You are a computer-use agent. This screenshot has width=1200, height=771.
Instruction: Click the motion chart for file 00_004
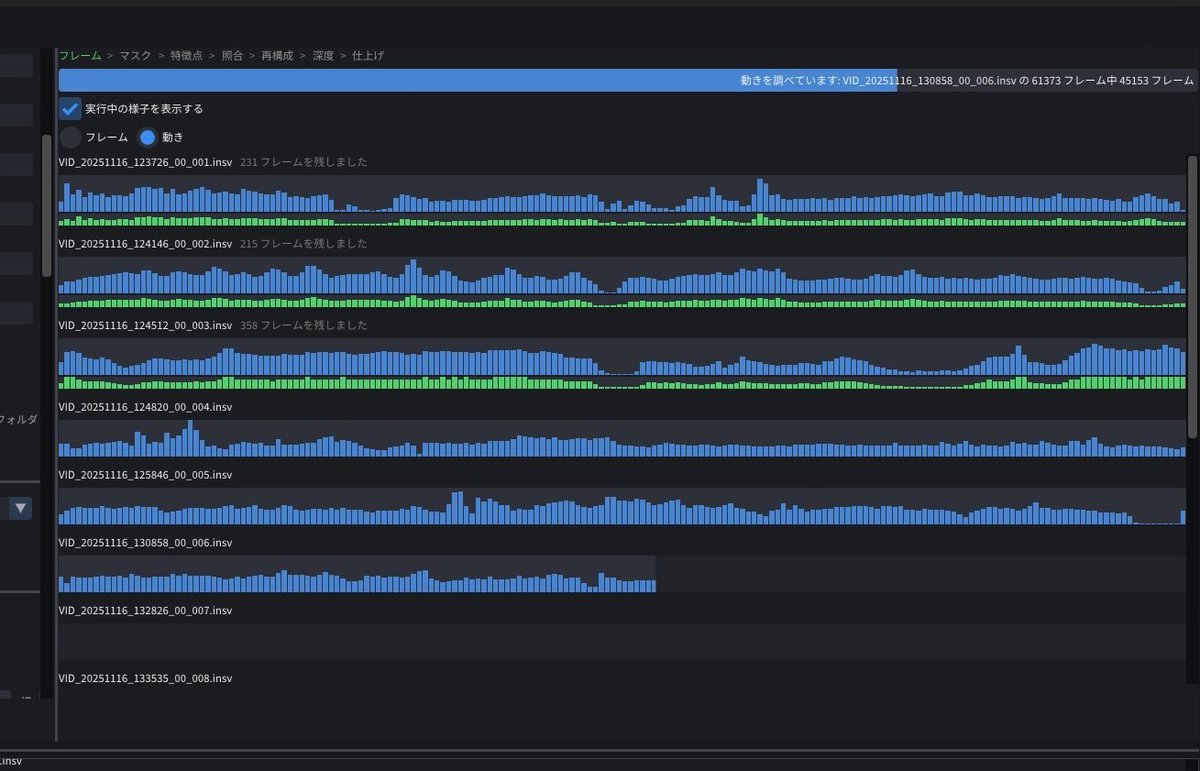(x=622, y=438)
